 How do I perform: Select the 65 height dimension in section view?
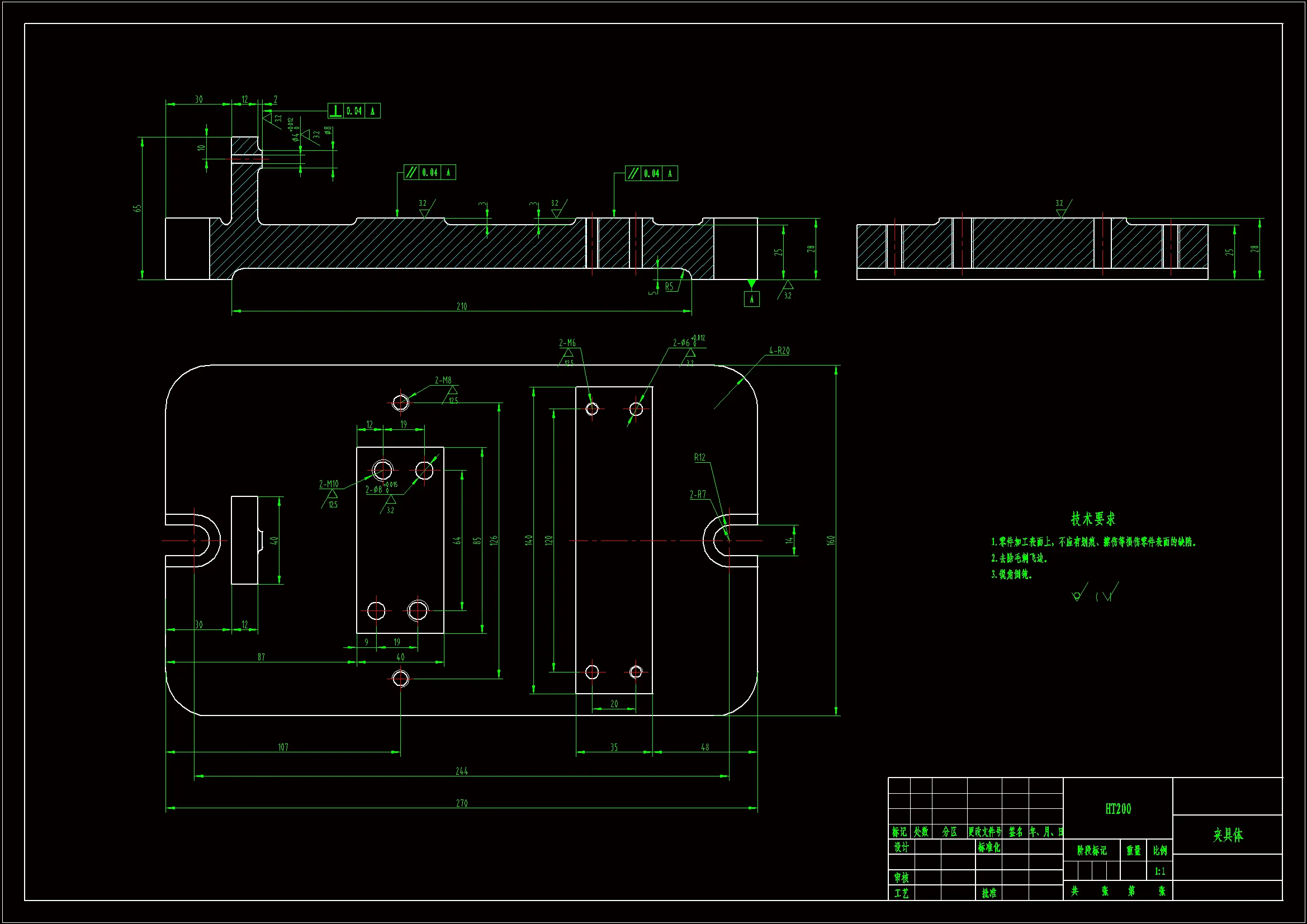pyautogui.click(x=137, y=209)
